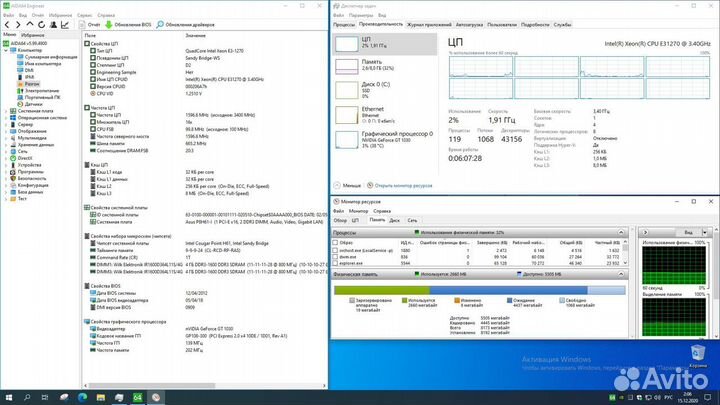Image resolution: width=720 pixels, height=405 pixels.
Task: Hide graphs pane with arrow button
Action: 645,232
